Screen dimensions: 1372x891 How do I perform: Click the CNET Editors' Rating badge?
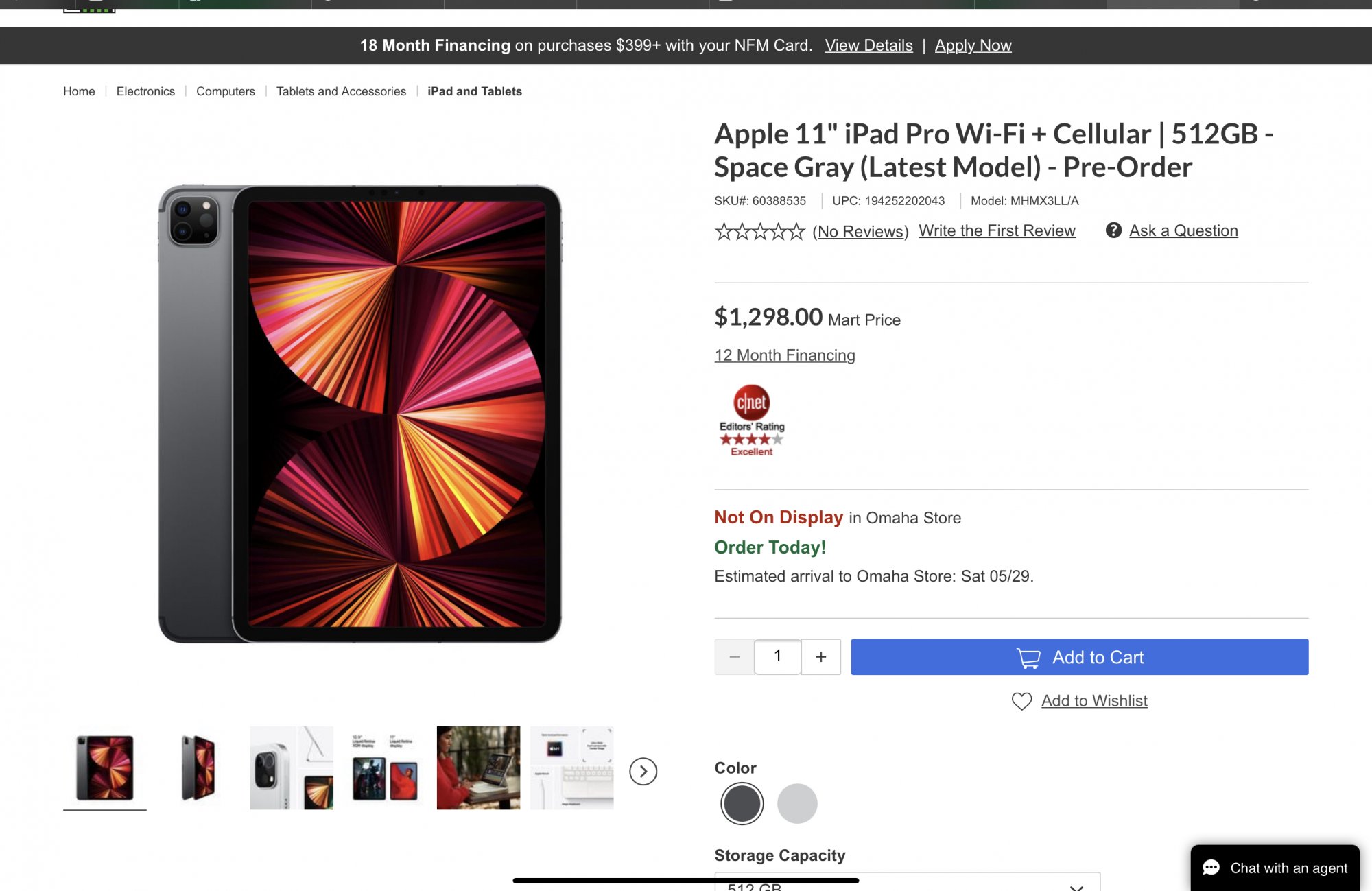coord(751,420)
